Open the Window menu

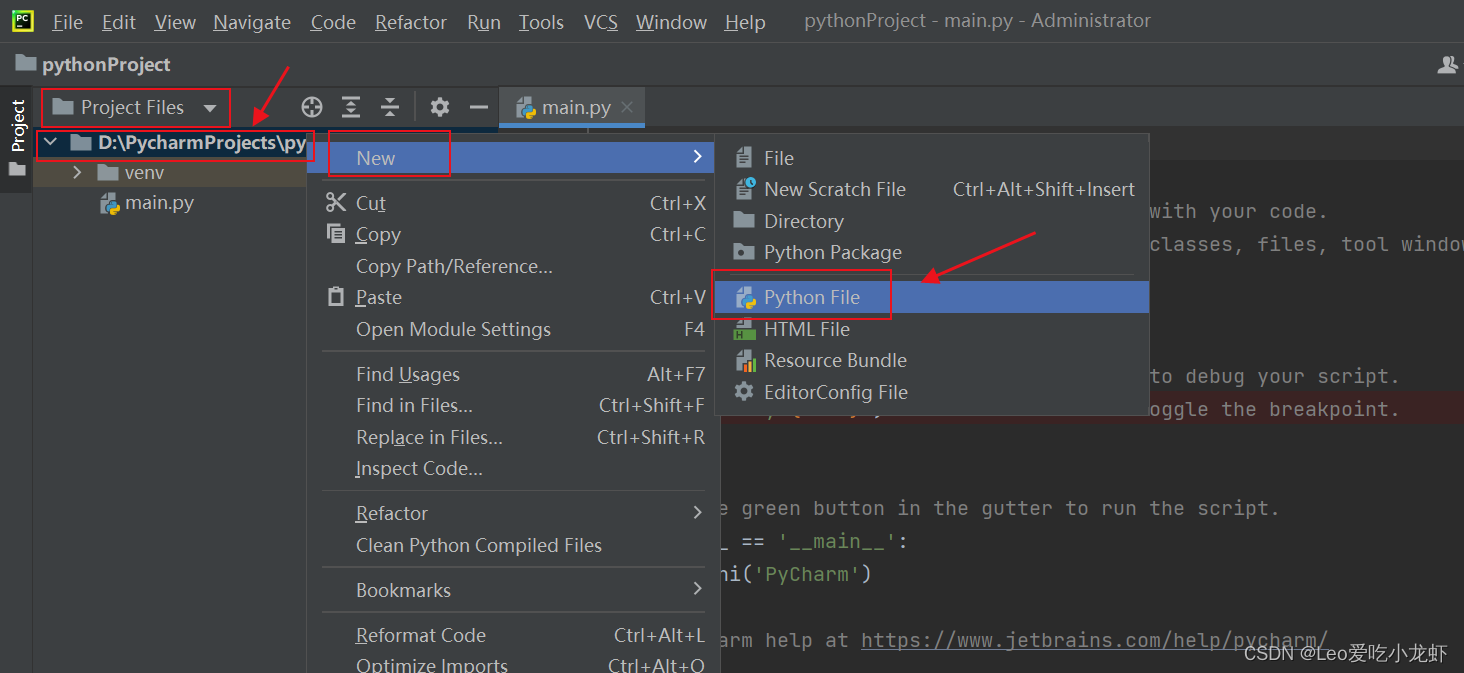671,22
